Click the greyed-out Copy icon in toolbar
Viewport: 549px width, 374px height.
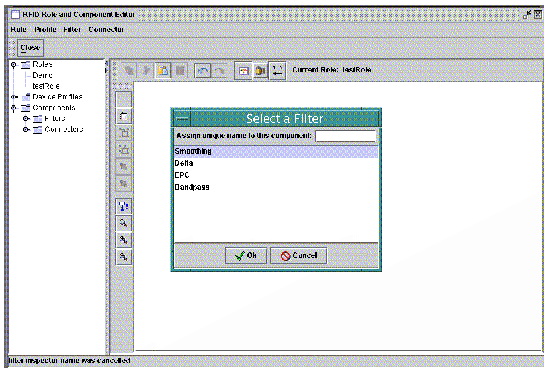(129, 71)
